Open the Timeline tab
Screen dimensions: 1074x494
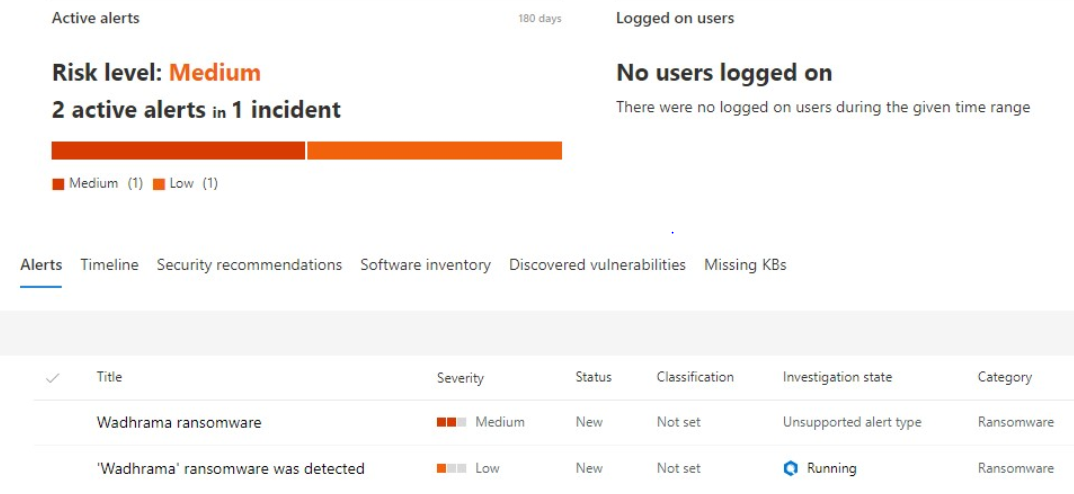coord(109,265)
